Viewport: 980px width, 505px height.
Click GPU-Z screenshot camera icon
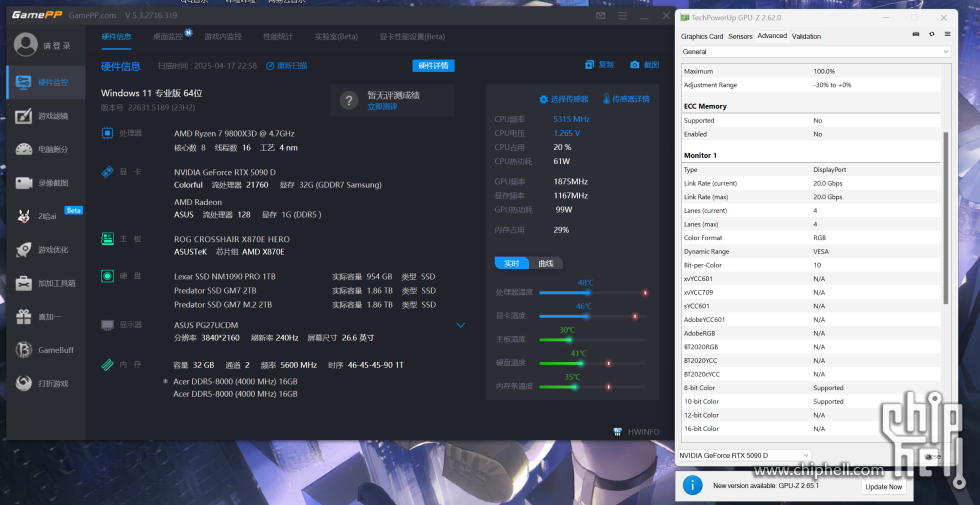916,34
